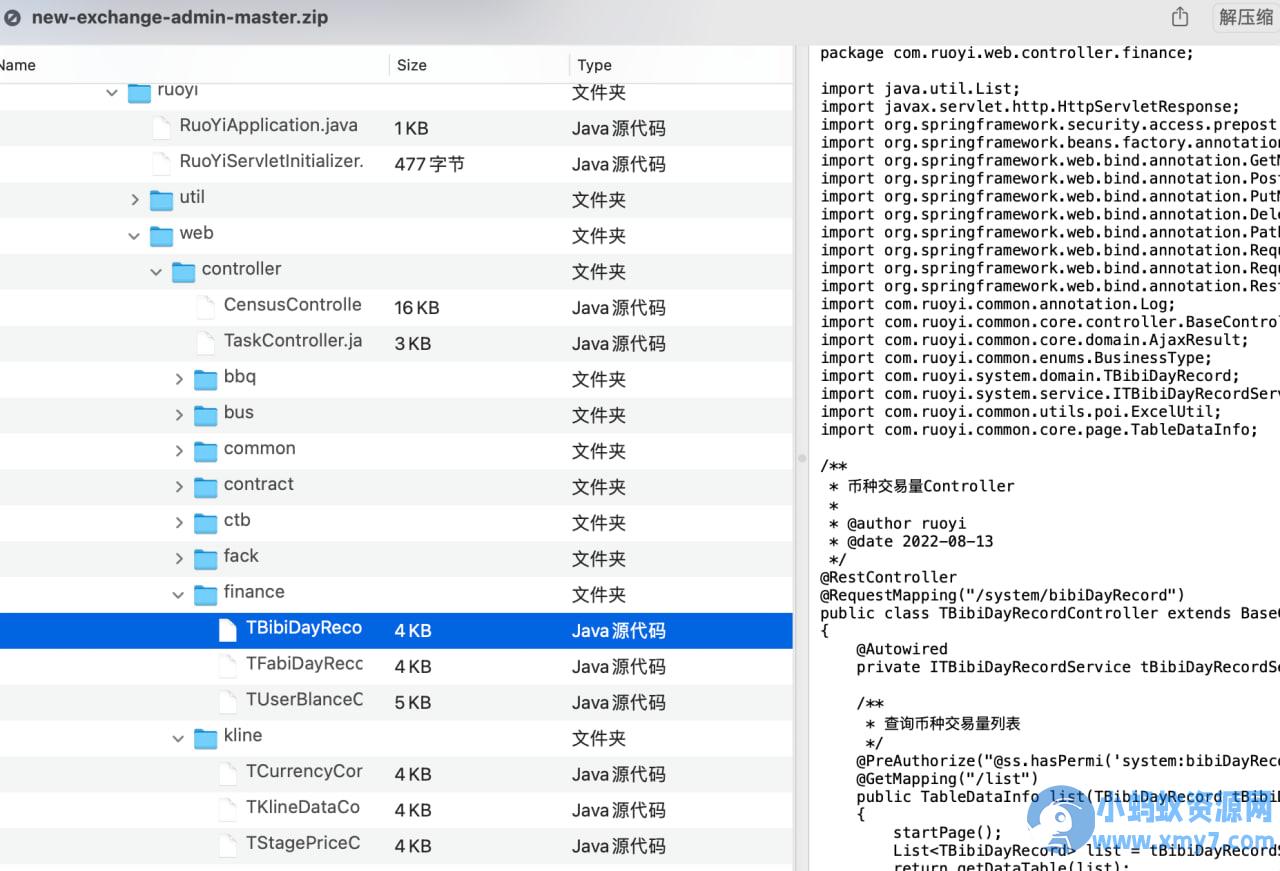Screen dimensions: 1280x871
Task: Click the util folder icon
Action: tap(161, 200)
